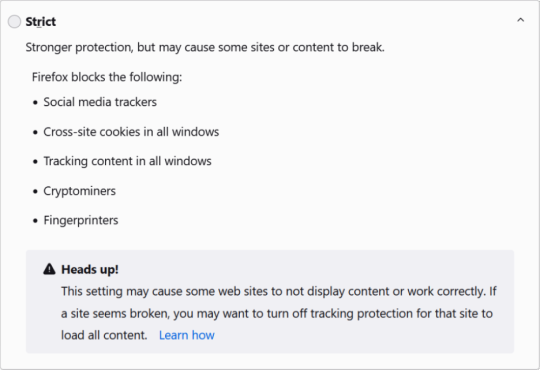Click Social media trackers list item
Viewport: 540px width, 370px height.
[100, 102]
